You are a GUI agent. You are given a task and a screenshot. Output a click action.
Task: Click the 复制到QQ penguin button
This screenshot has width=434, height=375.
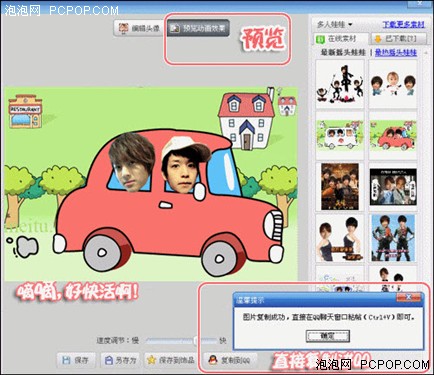[x=231, y=360]
